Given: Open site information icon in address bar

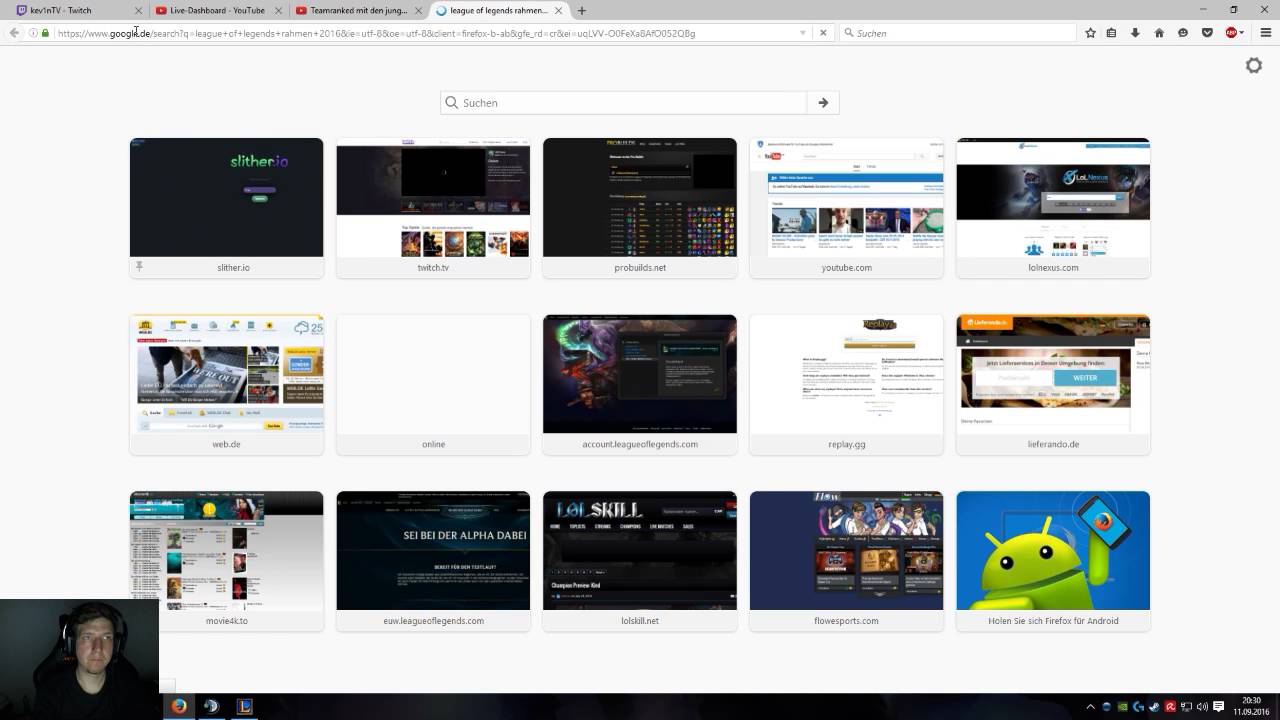Looking at the screenshot, I should click(33, 33).
